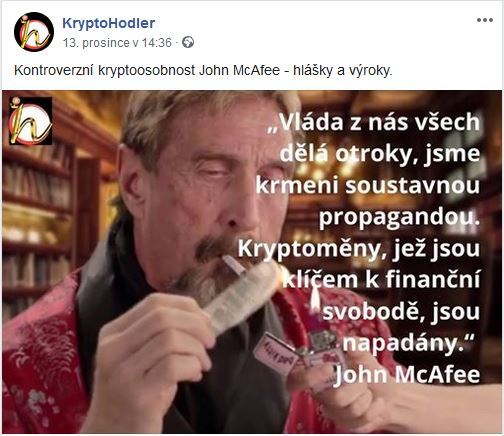This screenshot has width=504, height=436.
Task: Click the word "Kryptoměny" in the quote
Action: (312, 250)
